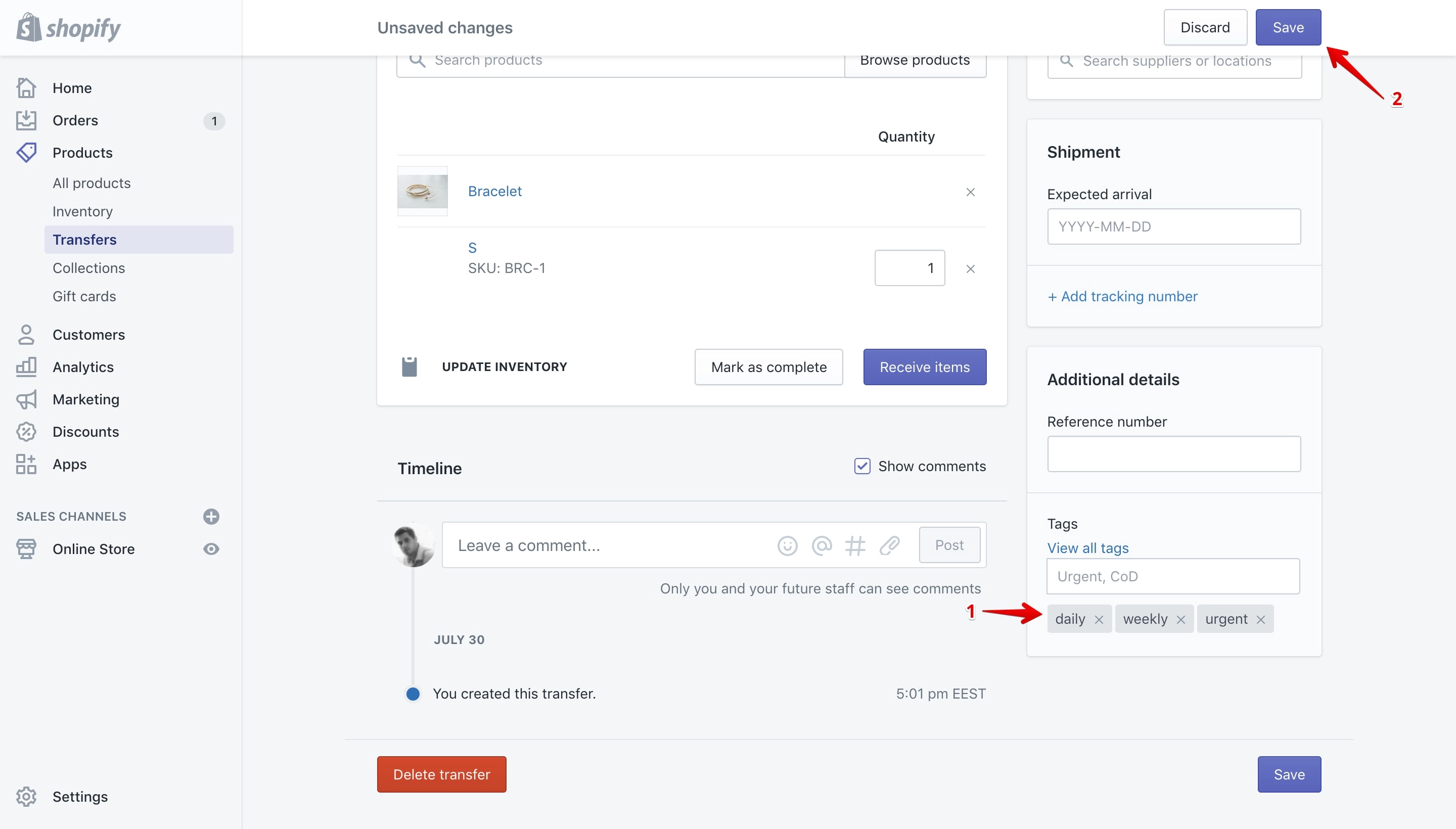Click the Settings gear icon

(26, 797)
